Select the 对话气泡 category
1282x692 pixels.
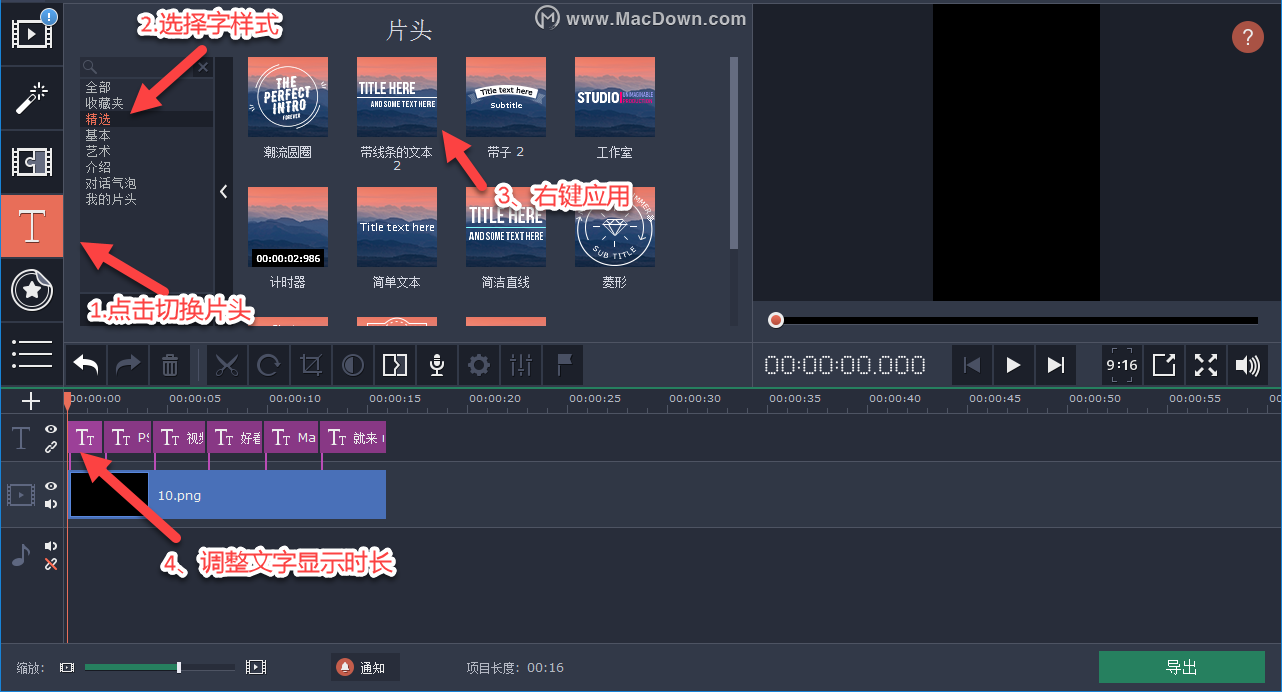110,183
